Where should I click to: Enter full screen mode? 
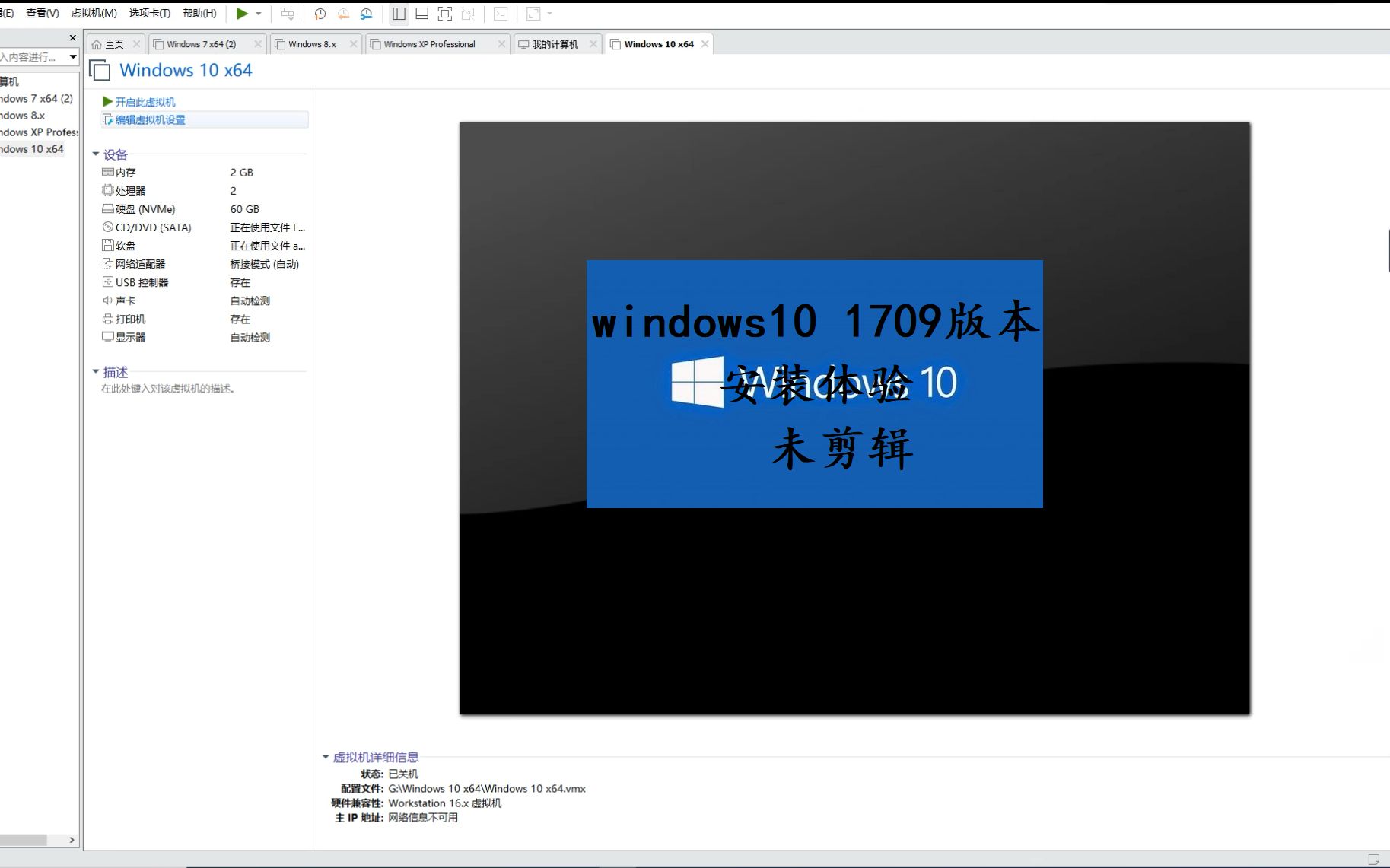click(444, 13)
